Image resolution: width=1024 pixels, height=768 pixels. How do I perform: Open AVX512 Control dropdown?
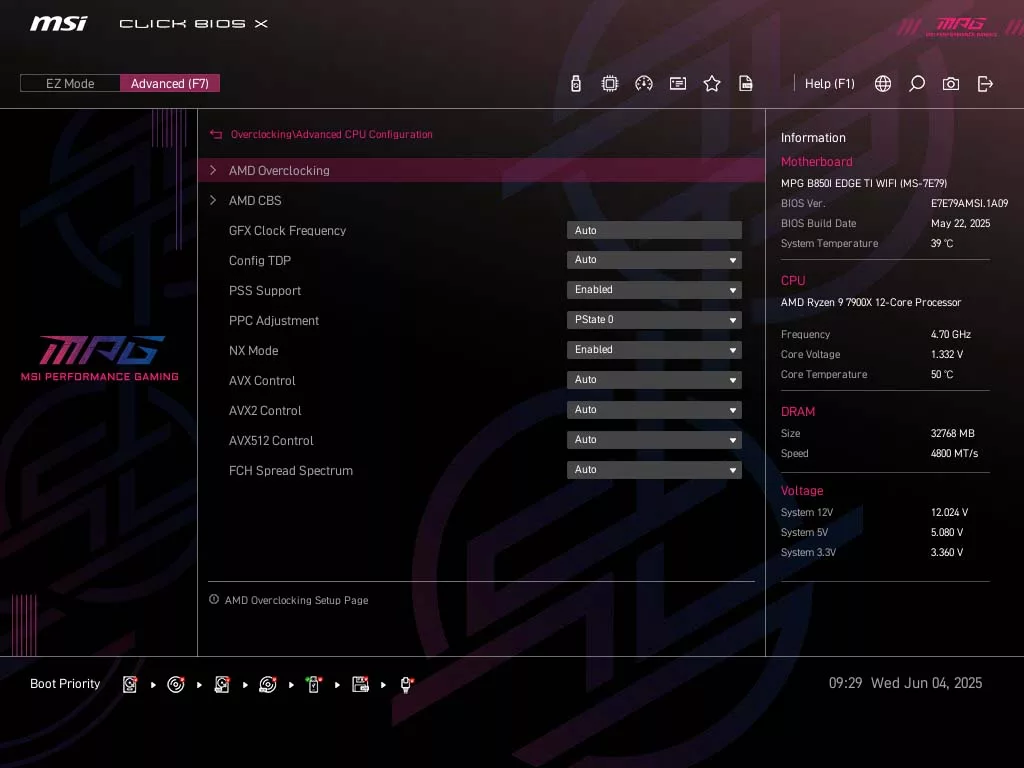point(654,440)
